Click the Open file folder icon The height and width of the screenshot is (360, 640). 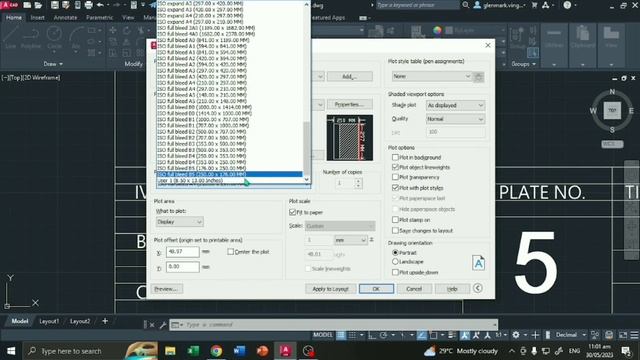tap(38, 5)
